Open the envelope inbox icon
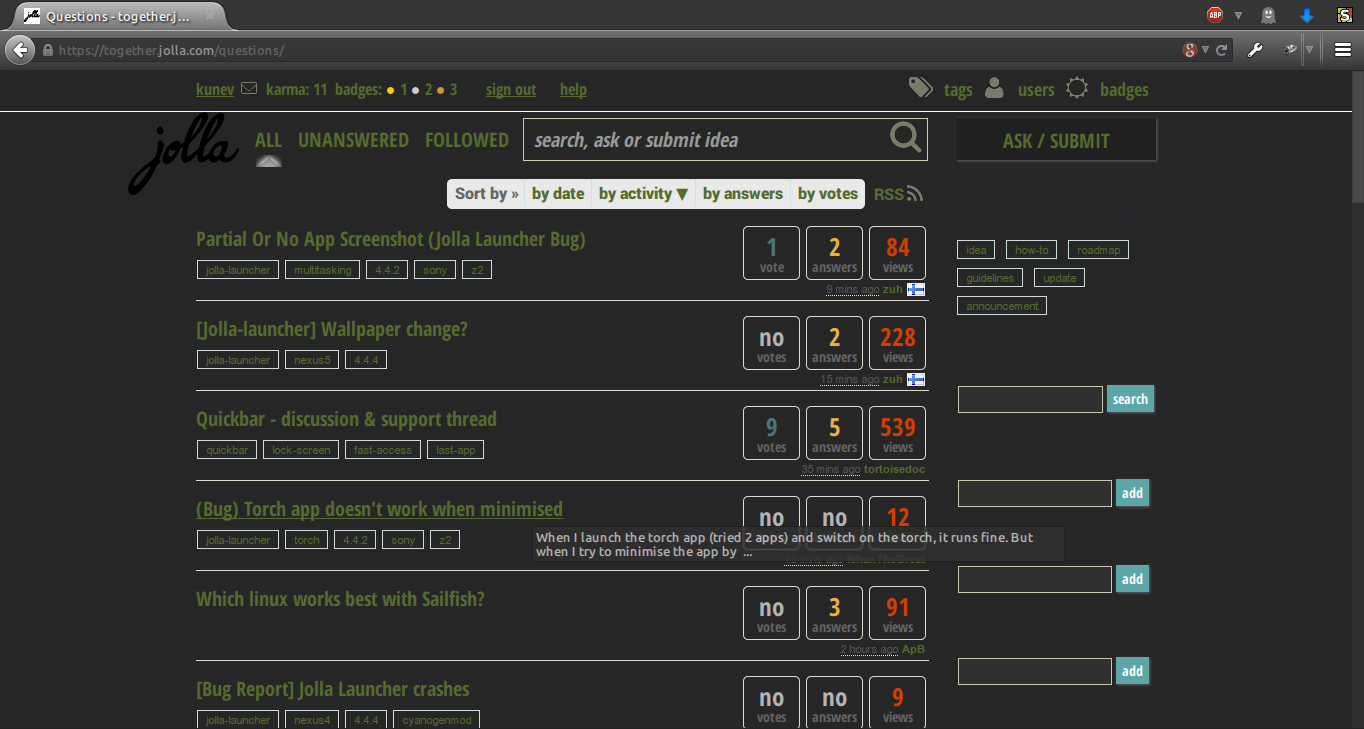1364x729 pixels. pos(249,89)
